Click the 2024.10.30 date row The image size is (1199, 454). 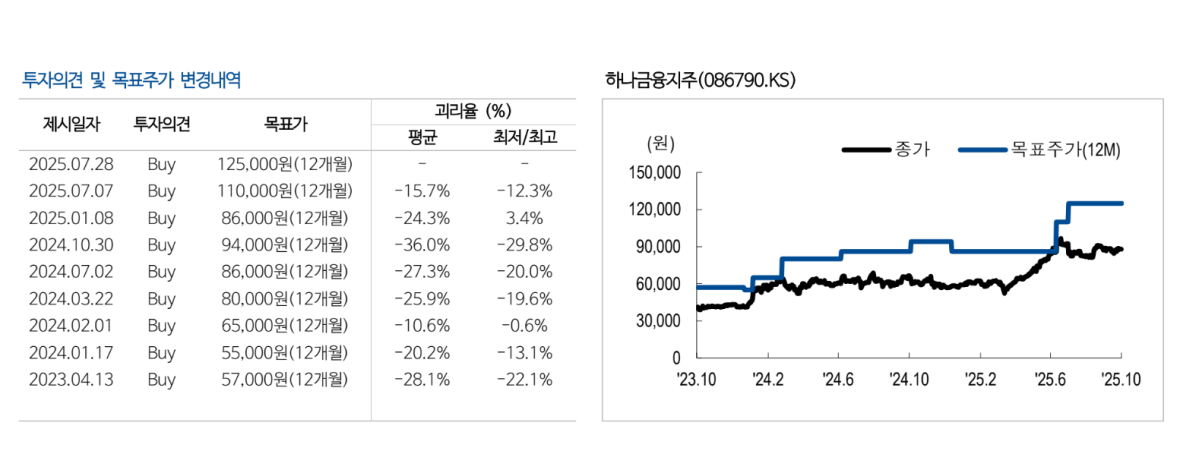[x=72, y=244]
